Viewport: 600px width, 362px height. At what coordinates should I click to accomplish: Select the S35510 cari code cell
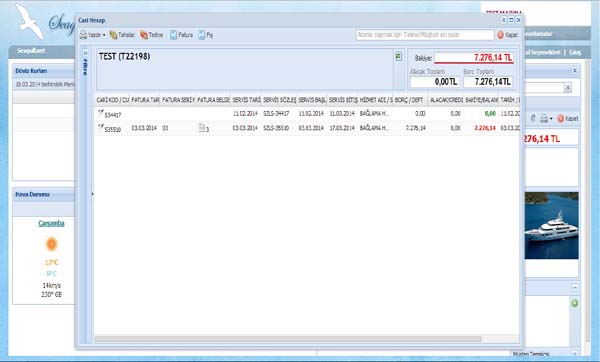(x=113, y=129)
